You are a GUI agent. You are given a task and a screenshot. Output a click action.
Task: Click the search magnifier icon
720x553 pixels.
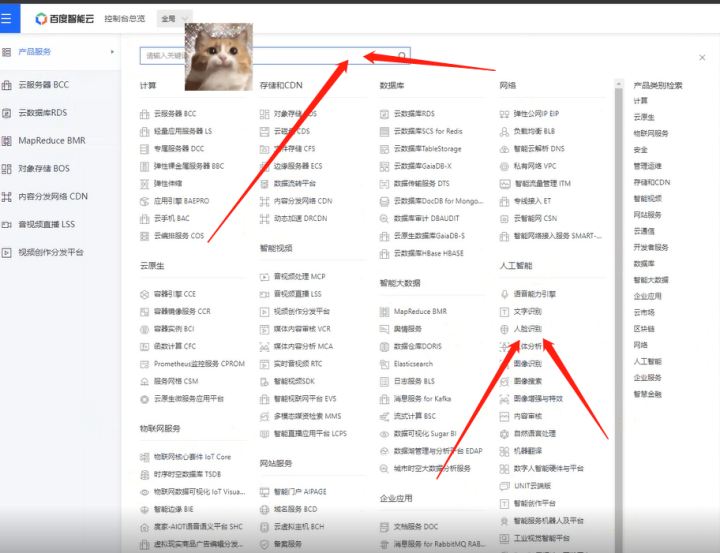point(402,56)
